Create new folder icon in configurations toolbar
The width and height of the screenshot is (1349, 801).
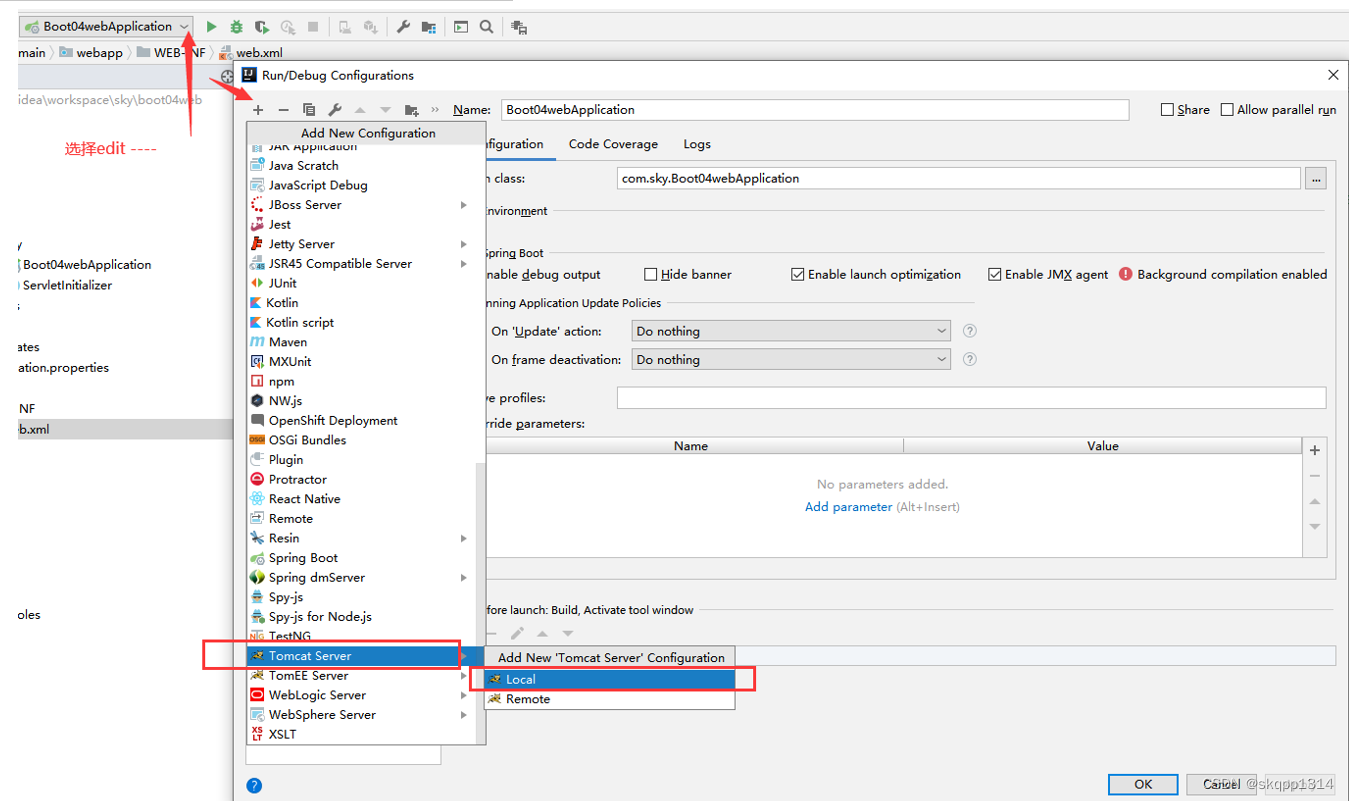click(x=411, y=110)
